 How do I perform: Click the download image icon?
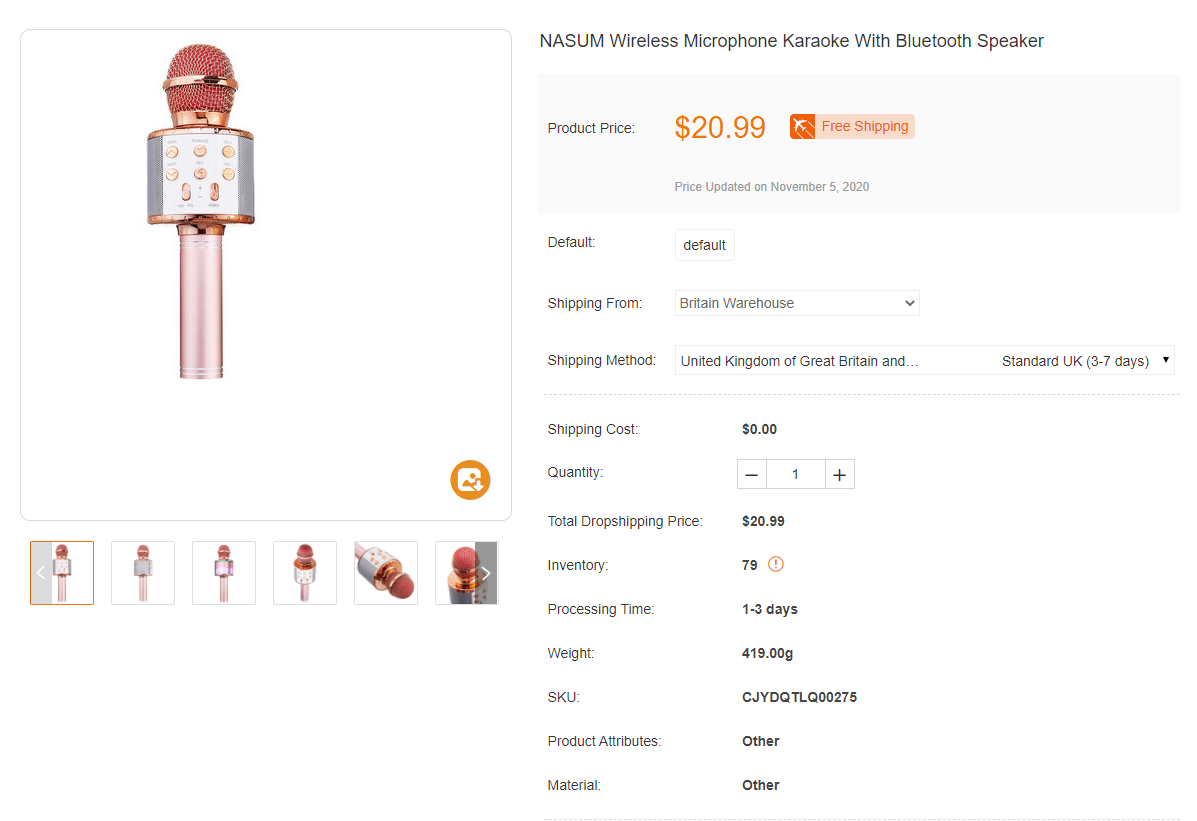(470, 479)
